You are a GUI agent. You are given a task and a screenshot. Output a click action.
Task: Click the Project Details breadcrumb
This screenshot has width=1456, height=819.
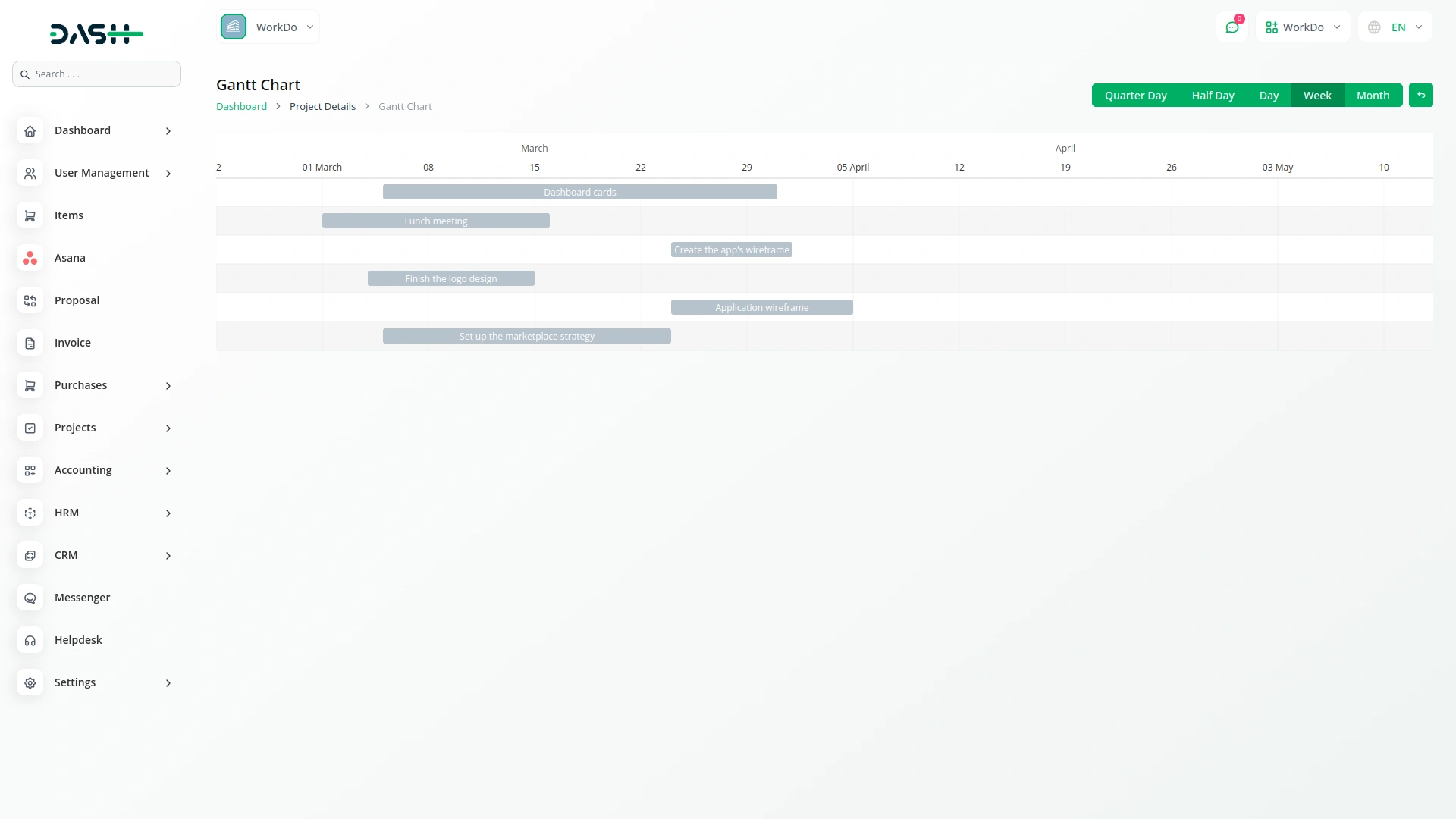click(322, 106)
